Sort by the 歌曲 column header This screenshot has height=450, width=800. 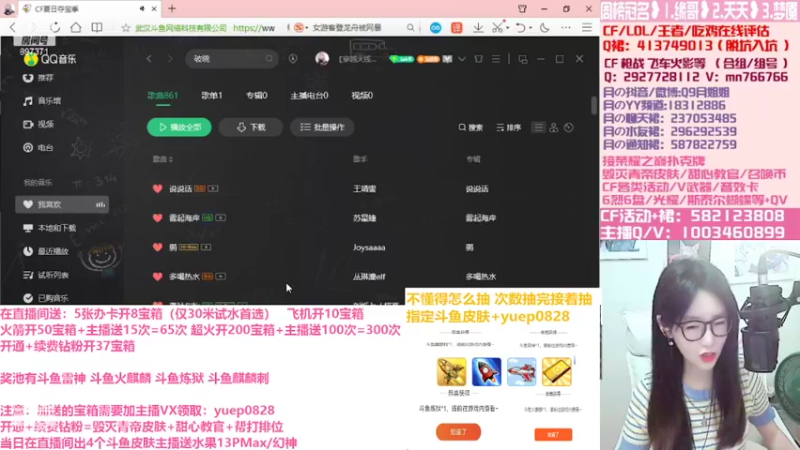(163, 159)
